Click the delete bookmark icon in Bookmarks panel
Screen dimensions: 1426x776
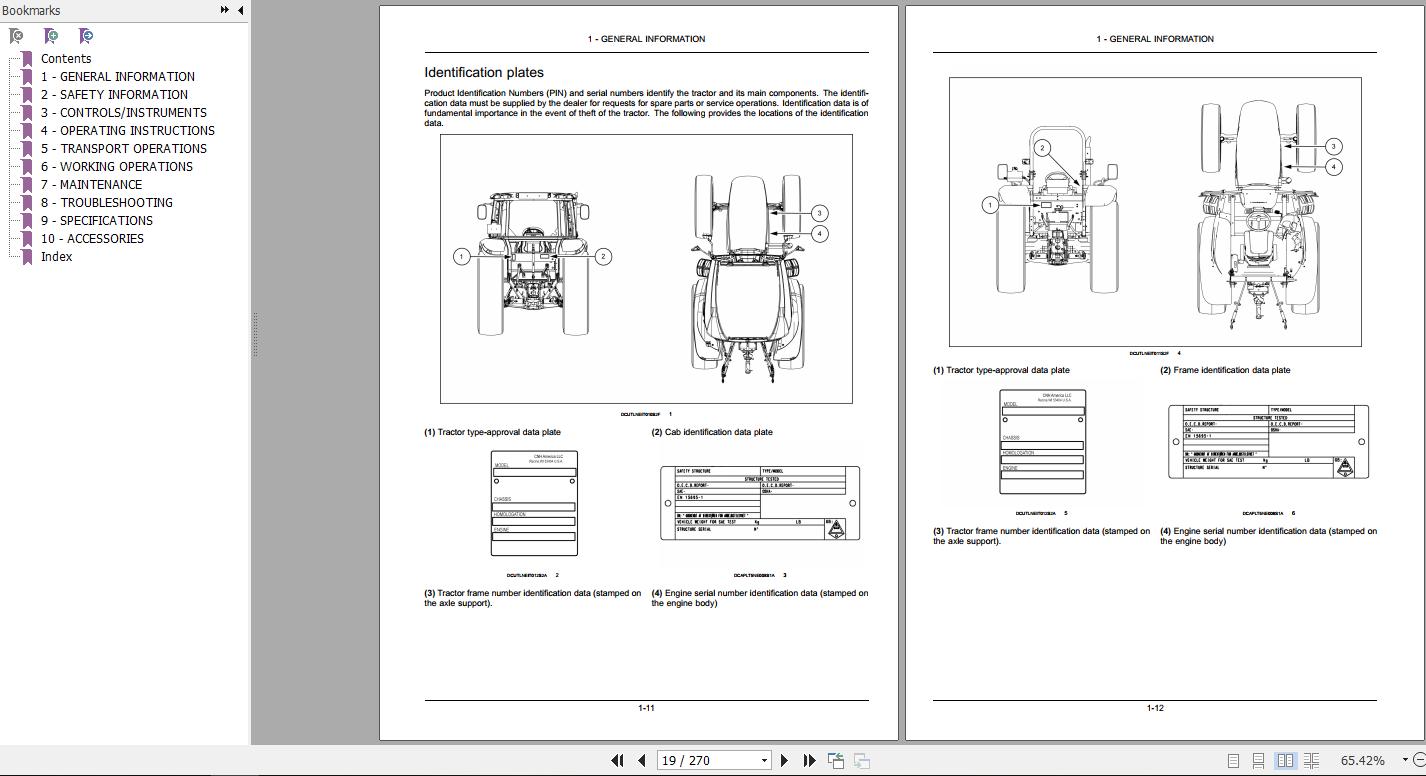(x=15, y=36)
